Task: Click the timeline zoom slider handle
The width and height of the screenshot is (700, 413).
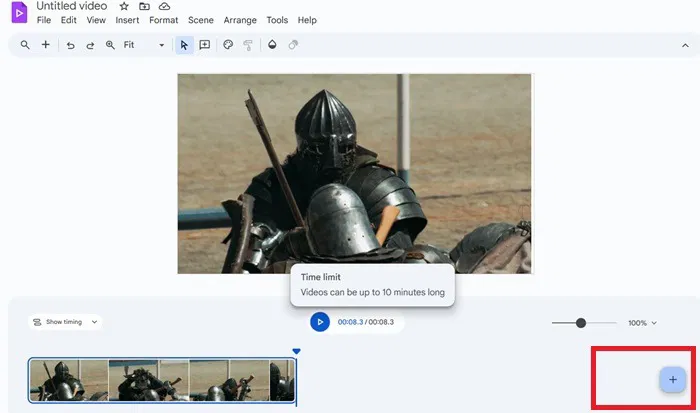Action: tap(581, 323)
